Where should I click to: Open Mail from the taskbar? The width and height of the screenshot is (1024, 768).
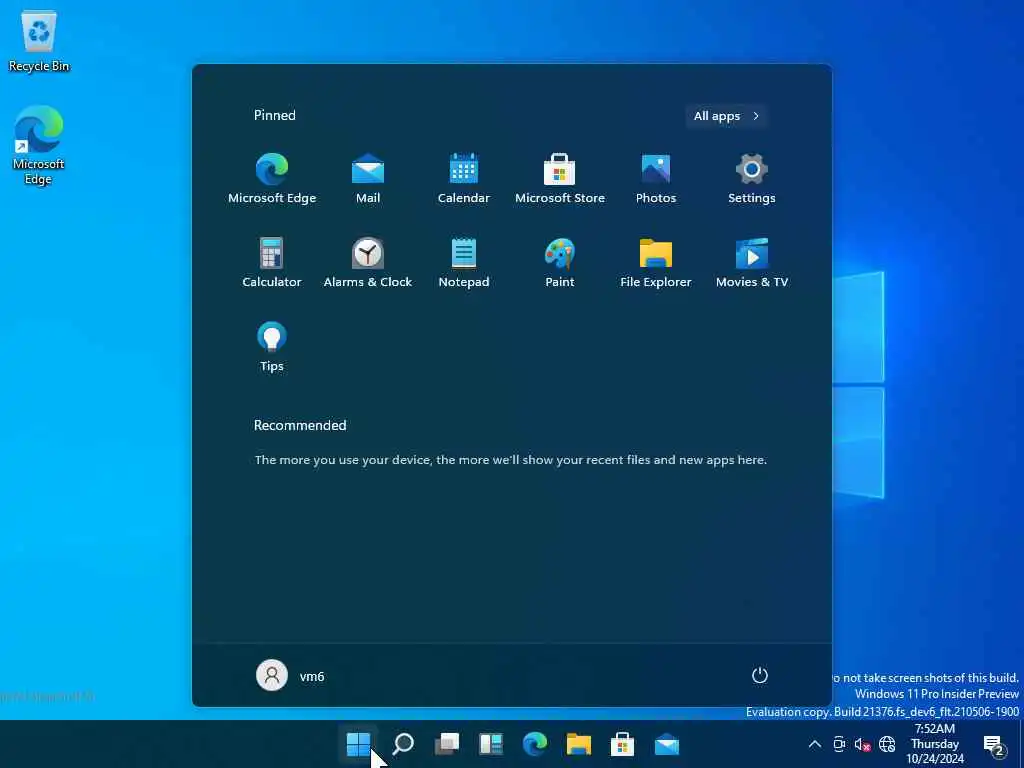coord(667,744)
